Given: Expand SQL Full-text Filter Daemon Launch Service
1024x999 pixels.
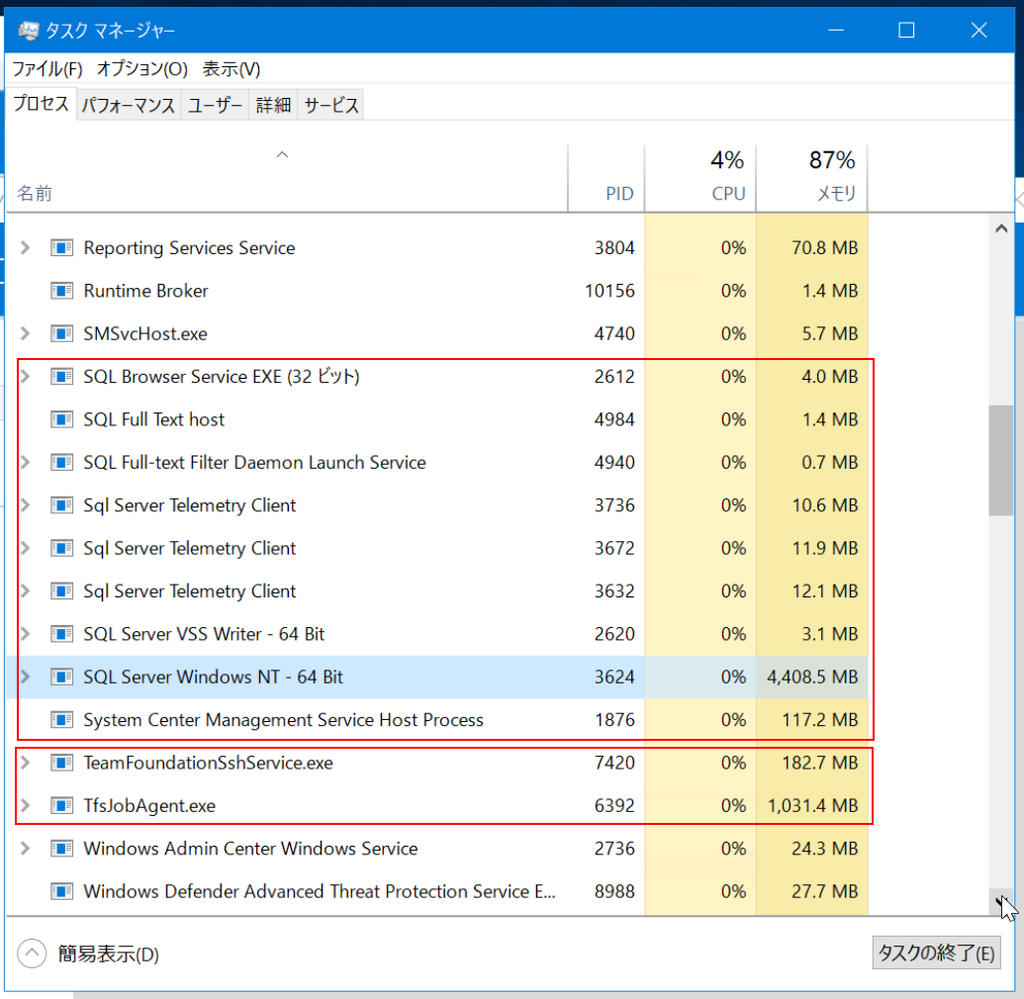Looking at the screenshot, I should point(25,463).
